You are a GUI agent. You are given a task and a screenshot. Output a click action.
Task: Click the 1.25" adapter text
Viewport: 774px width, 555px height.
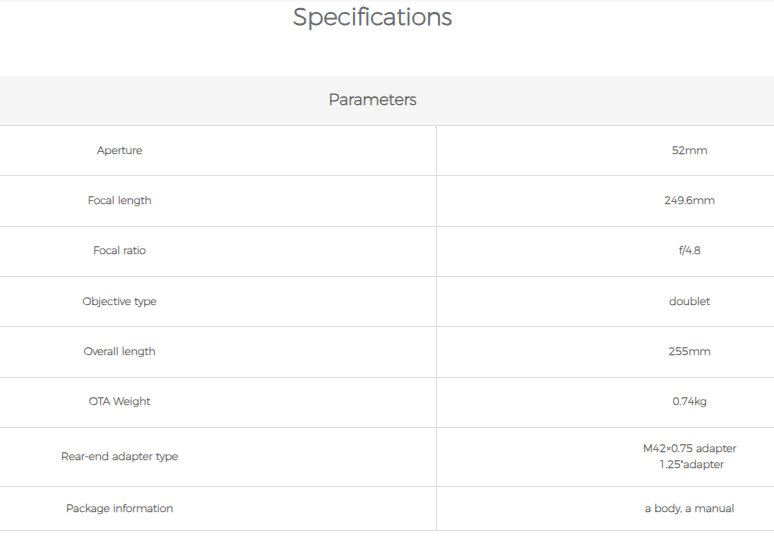(x=691, y=464)
